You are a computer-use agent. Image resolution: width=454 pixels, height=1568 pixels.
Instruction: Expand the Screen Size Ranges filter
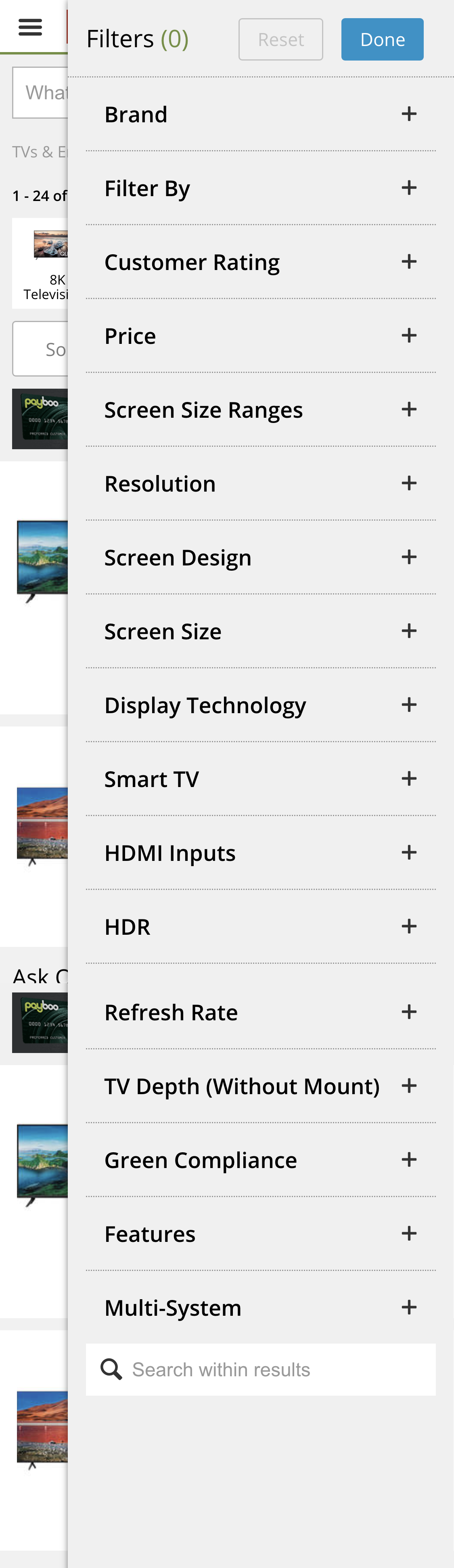coord(410,409)
